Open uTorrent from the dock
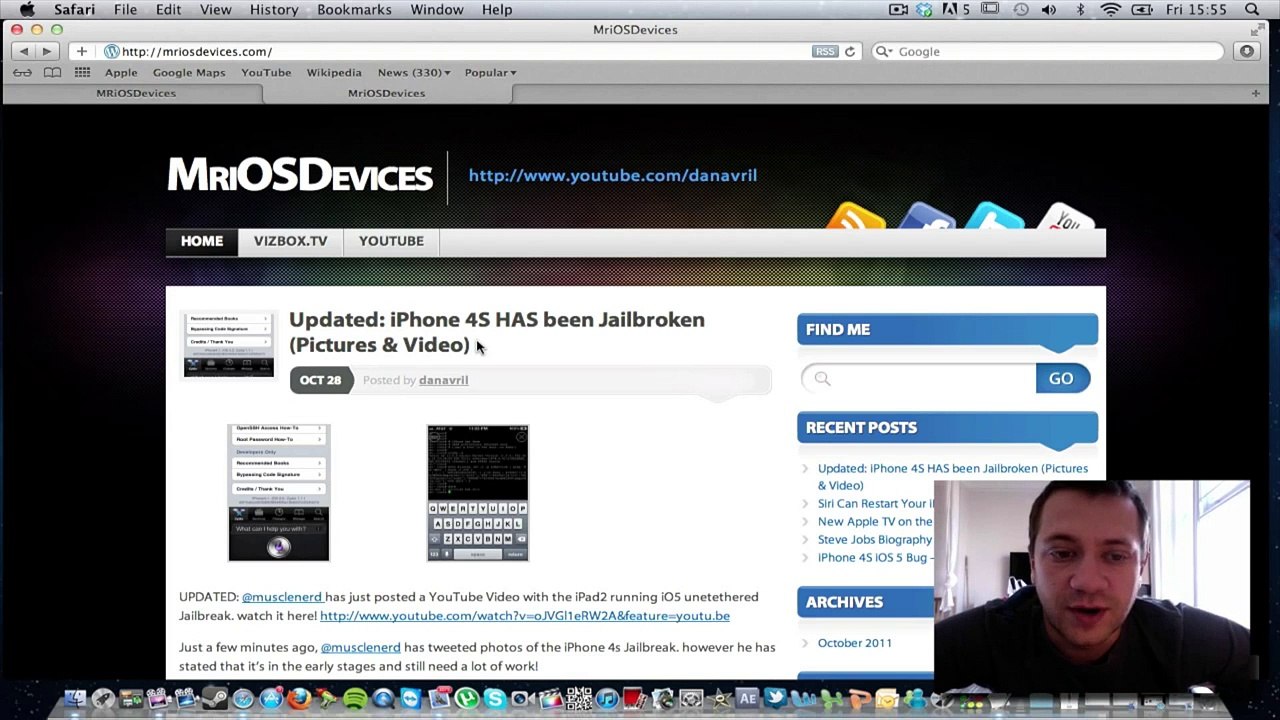Image resolution: width=1280 pixels, height=720 pixels. tap(466, 699)
